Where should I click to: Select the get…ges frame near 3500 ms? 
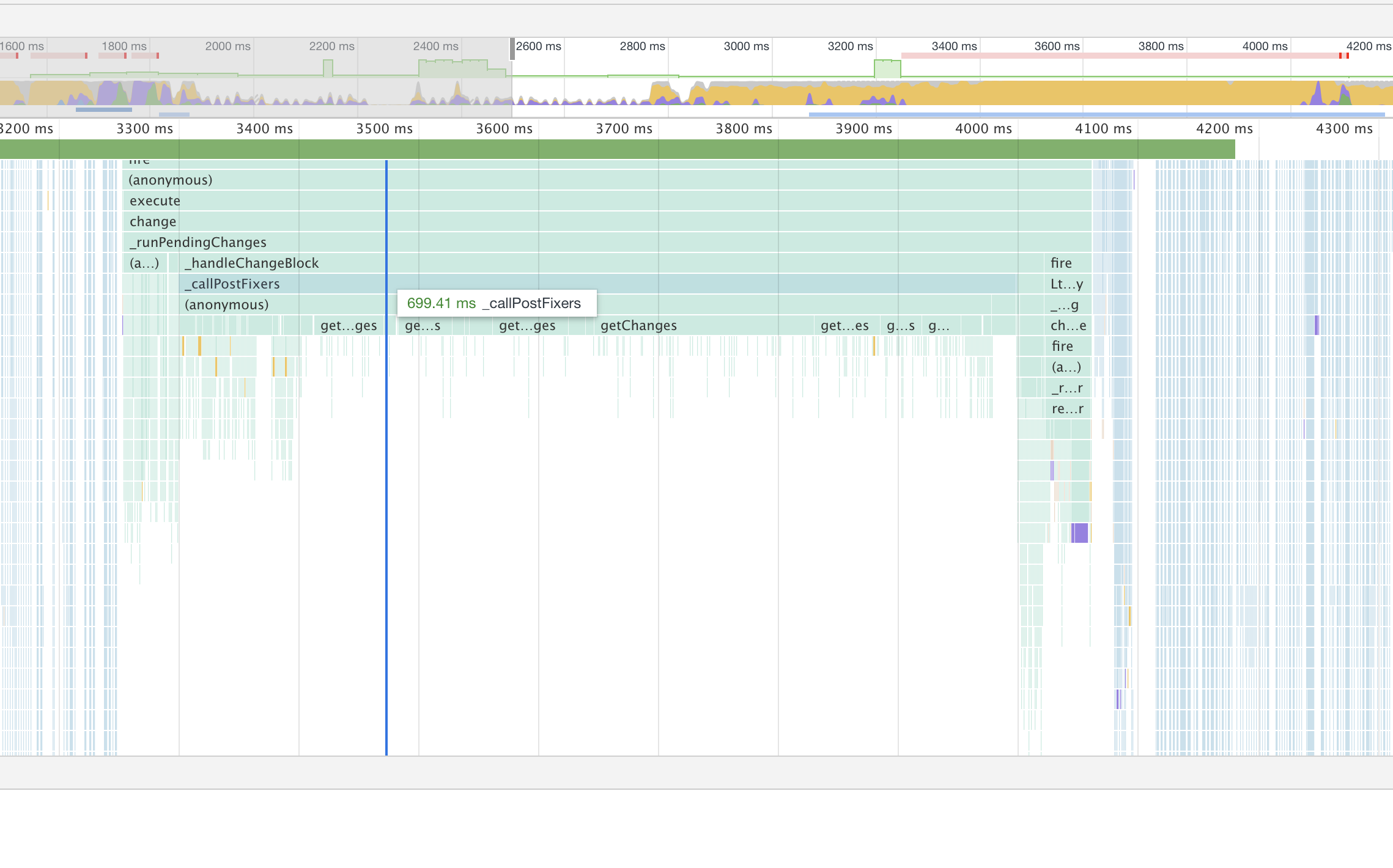(x=349, y=325)
